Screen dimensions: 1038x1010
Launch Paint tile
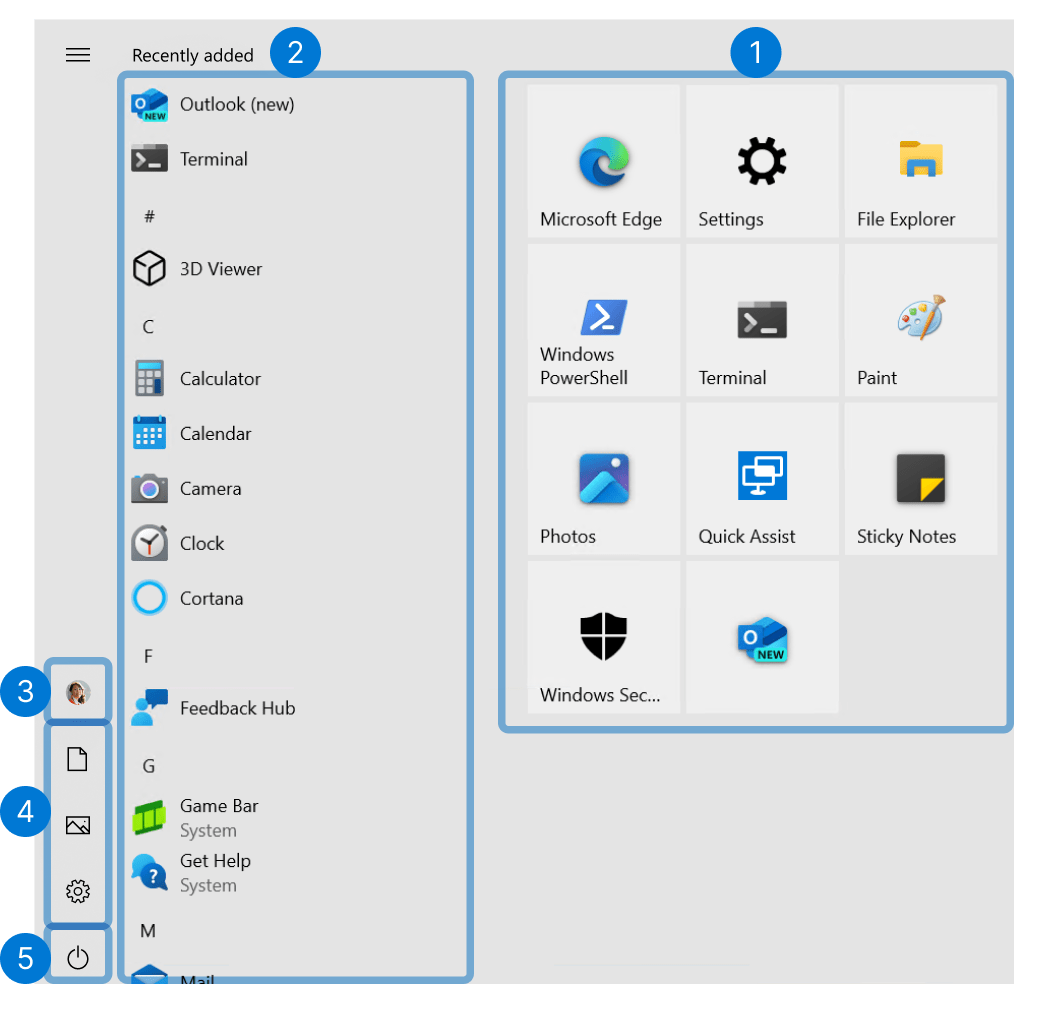(x=921, y=320)
